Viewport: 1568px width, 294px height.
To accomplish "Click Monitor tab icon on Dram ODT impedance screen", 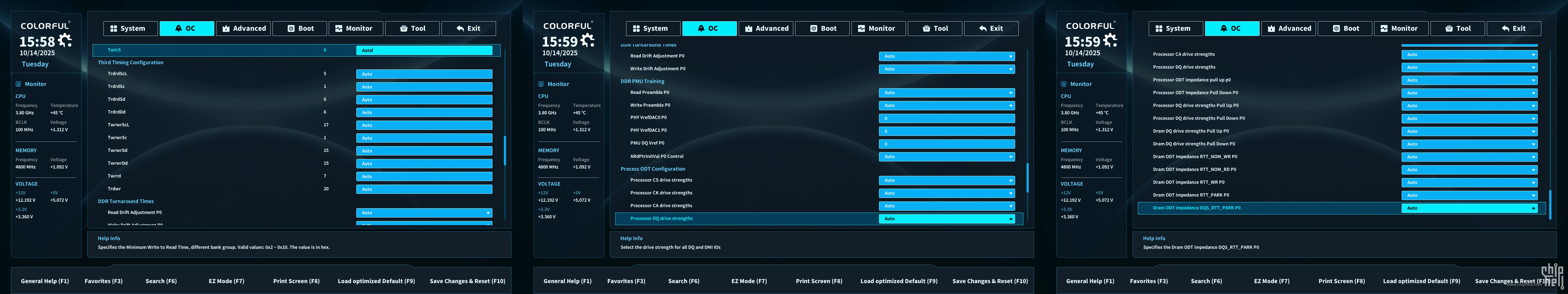I will (x=1384, y=29).
